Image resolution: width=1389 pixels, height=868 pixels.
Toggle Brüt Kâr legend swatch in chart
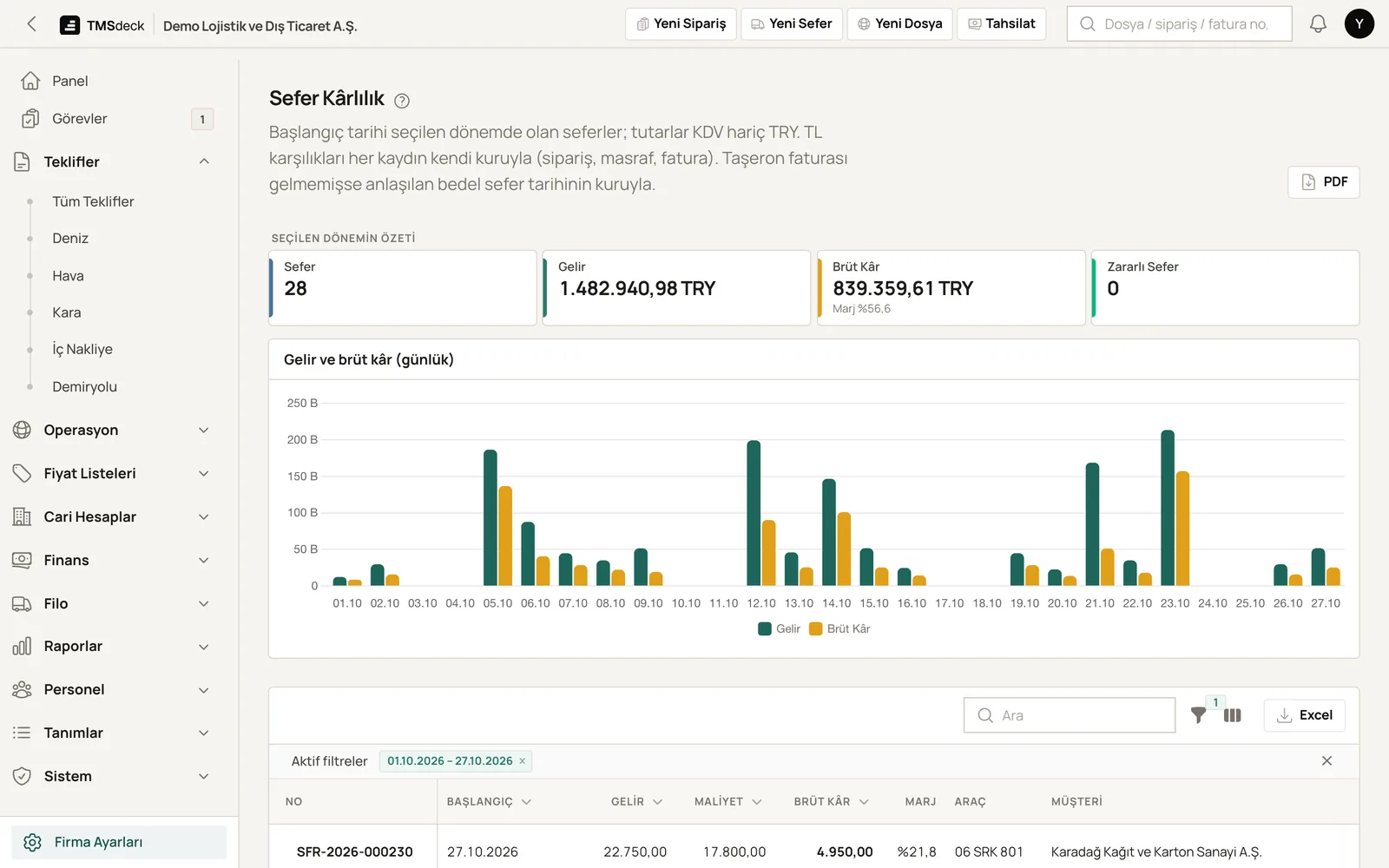pos(816,628)
